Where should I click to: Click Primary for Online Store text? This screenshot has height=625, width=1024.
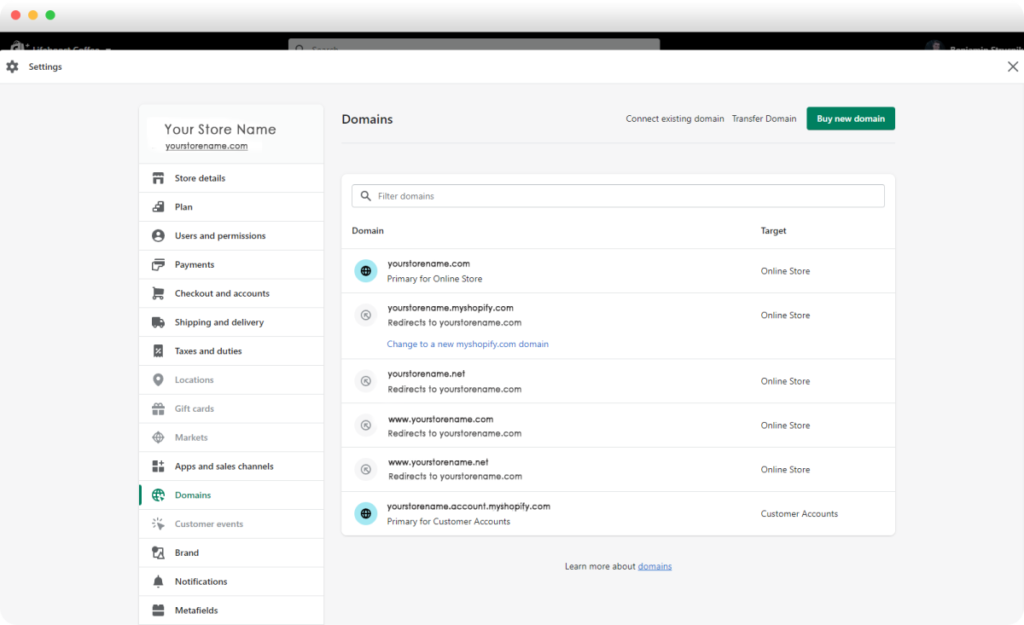coord(435,279)
